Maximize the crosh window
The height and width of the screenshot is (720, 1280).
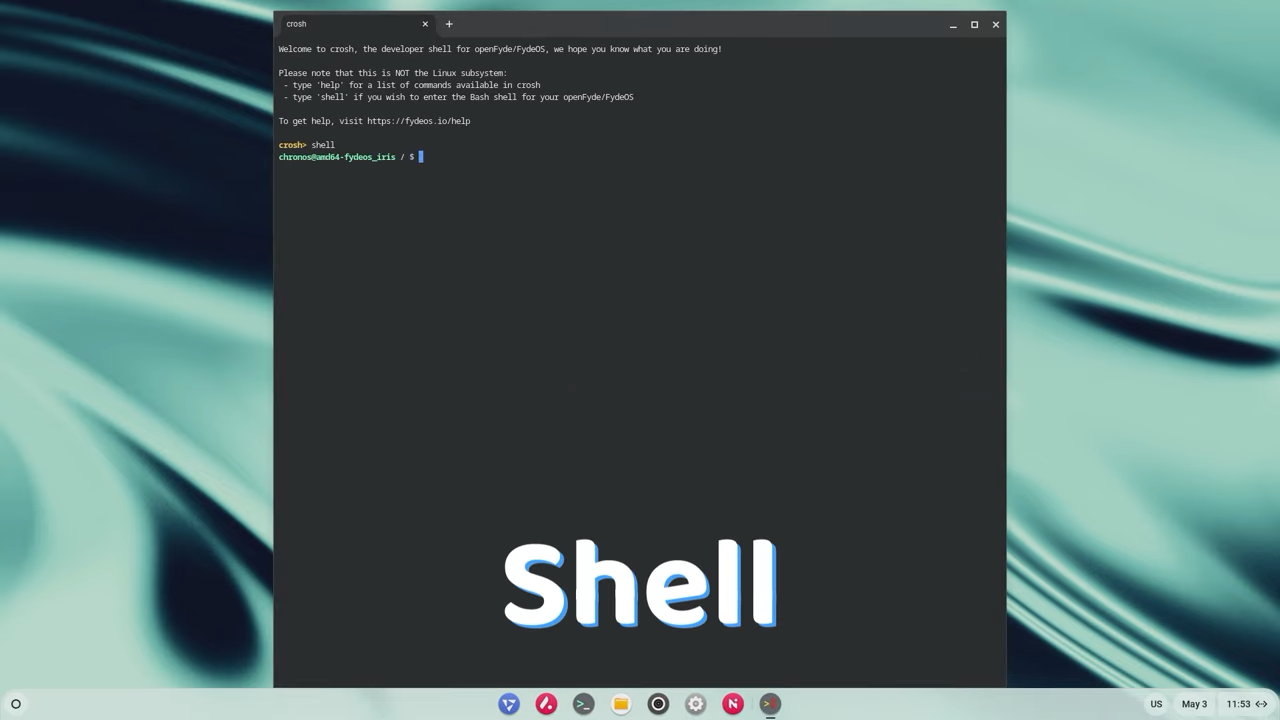[x=974, y=24]
